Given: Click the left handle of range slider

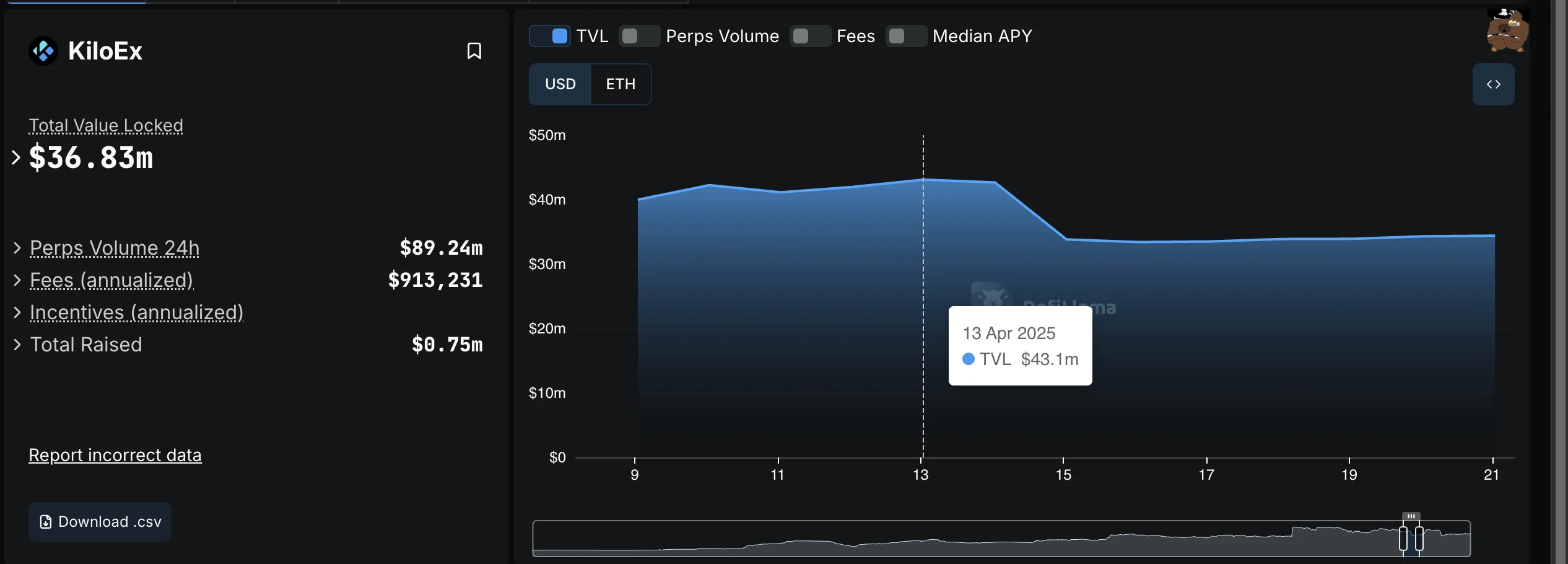Looking at the screenshot, I should (x=1403, y=538).
